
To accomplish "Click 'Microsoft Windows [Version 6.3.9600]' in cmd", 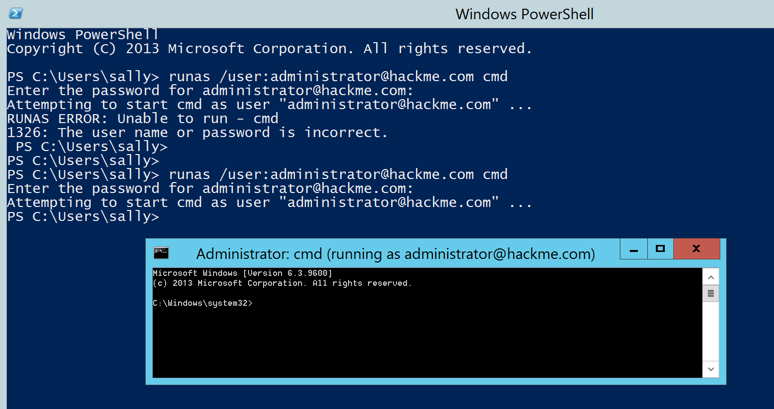I will coord(242,273).
